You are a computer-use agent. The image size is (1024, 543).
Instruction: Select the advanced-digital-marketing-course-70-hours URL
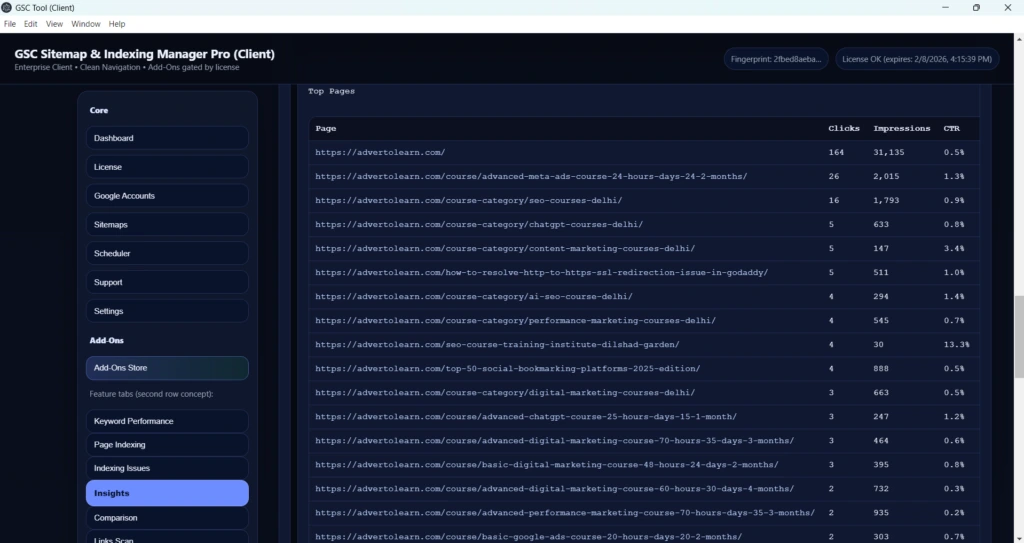pos(554,441)
